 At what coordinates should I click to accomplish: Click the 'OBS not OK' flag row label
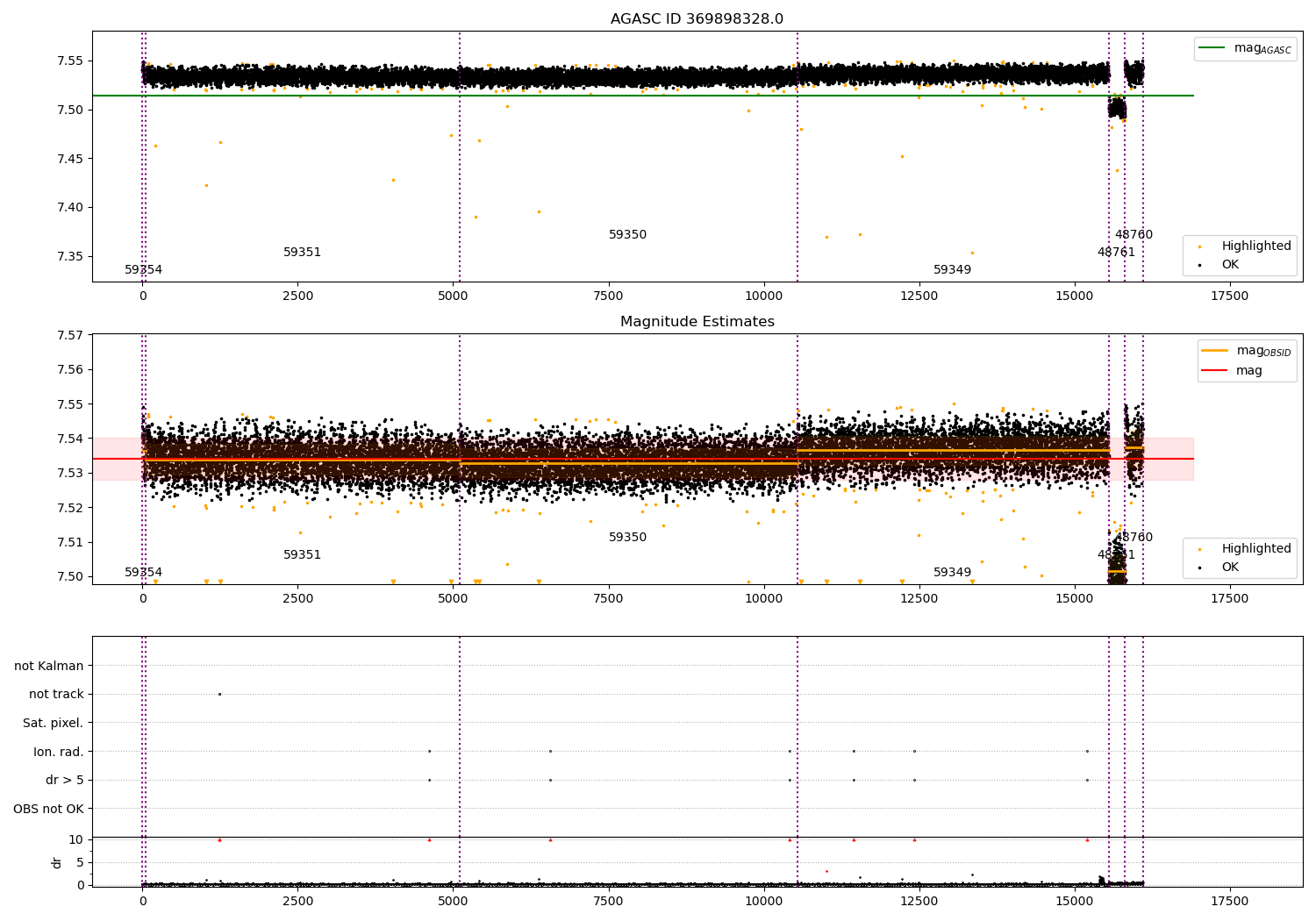[x=49, y=810]
